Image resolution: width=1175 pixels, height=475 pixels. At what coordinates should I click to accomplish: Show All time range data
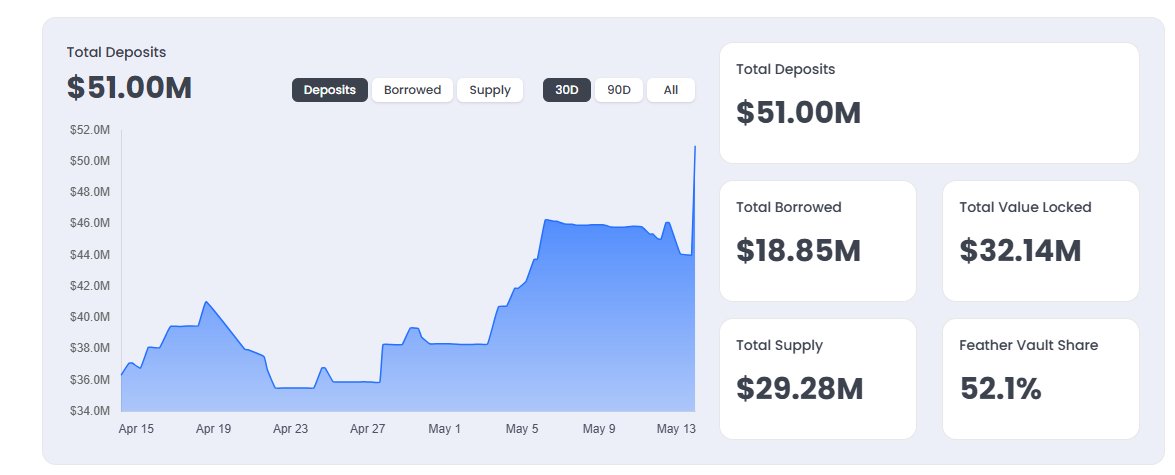click(x=671, y=90)
